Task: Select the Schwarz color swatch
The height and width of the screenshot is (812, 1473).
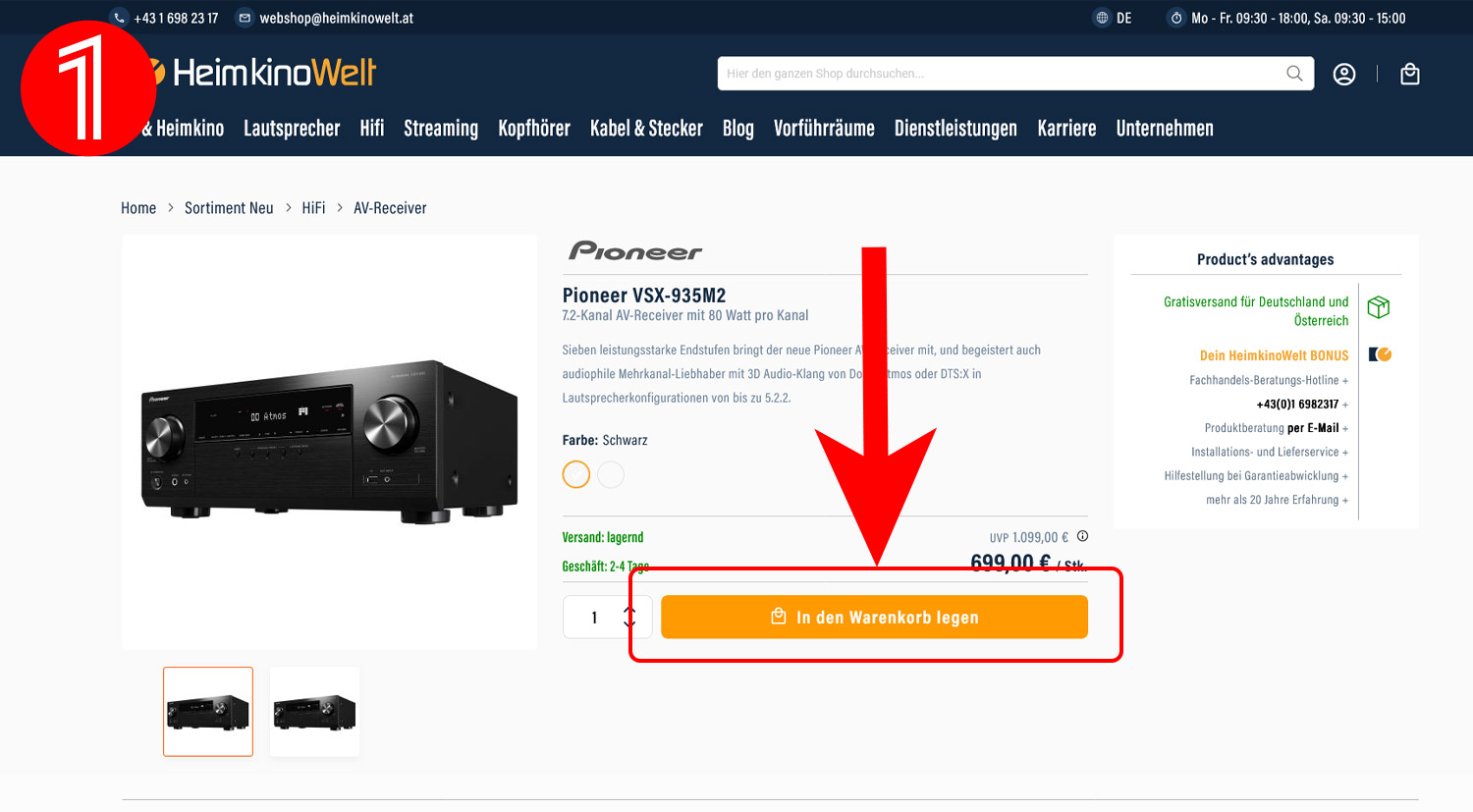Action: [x=576, y=474]
